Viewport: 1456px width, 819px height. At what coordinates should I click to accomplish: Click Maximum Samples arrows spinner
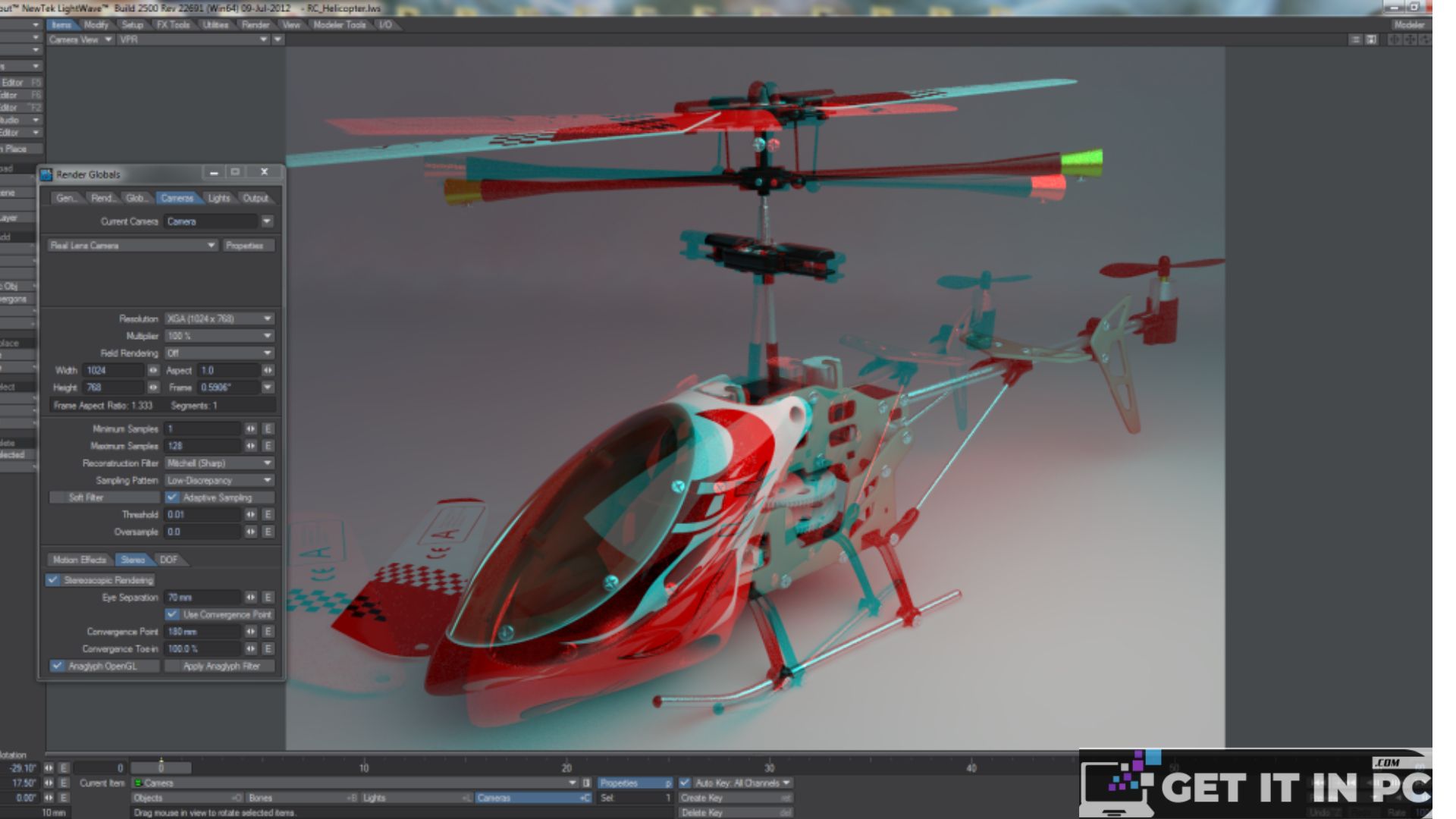pos(251,446)
